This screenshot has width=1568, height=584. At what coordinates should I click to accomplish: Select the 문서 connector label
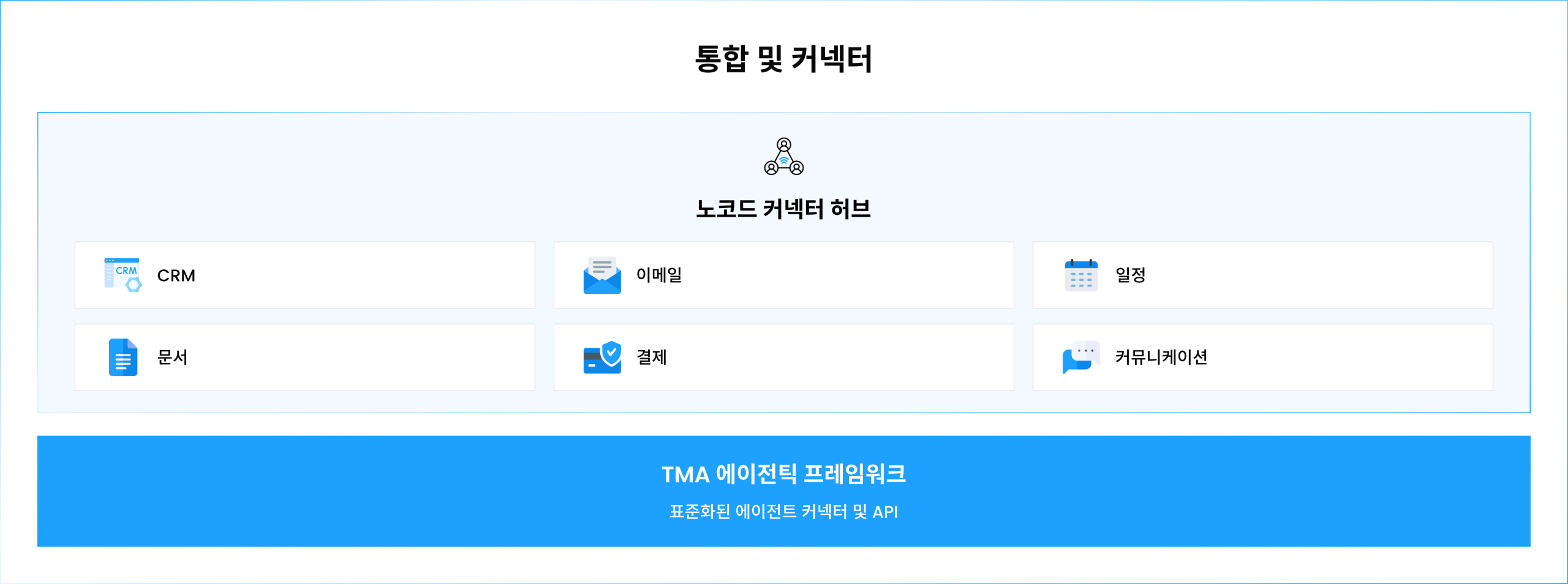[172, 357]
